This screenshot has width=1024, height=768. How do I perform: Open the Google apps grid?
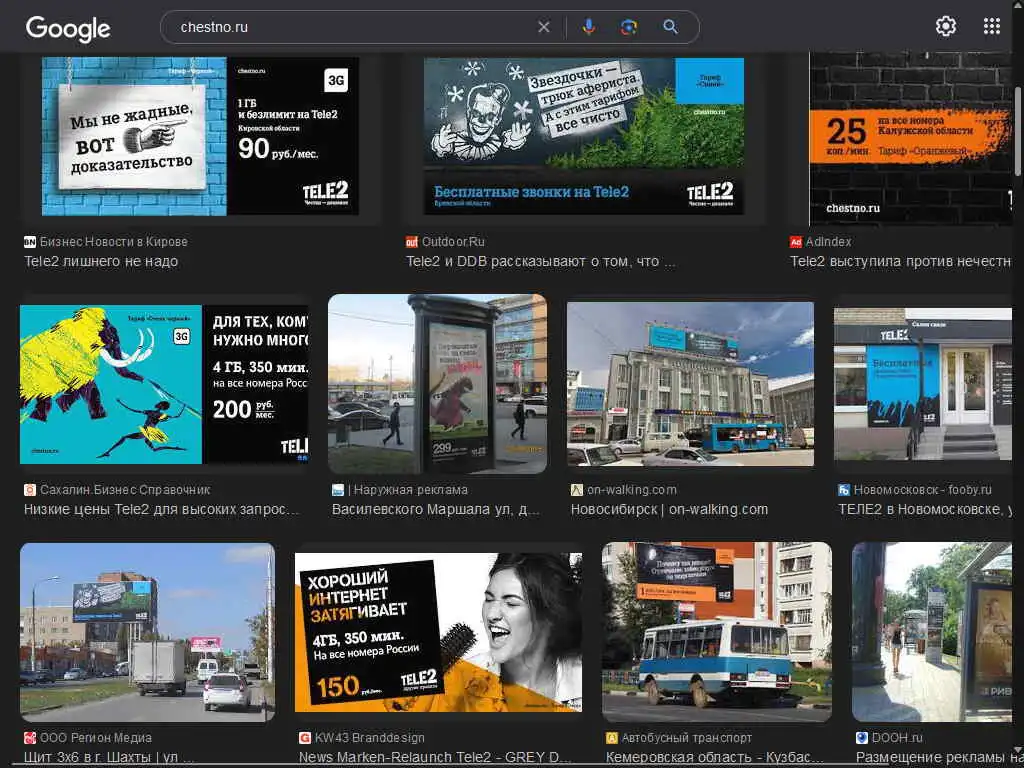click(992, 26)
